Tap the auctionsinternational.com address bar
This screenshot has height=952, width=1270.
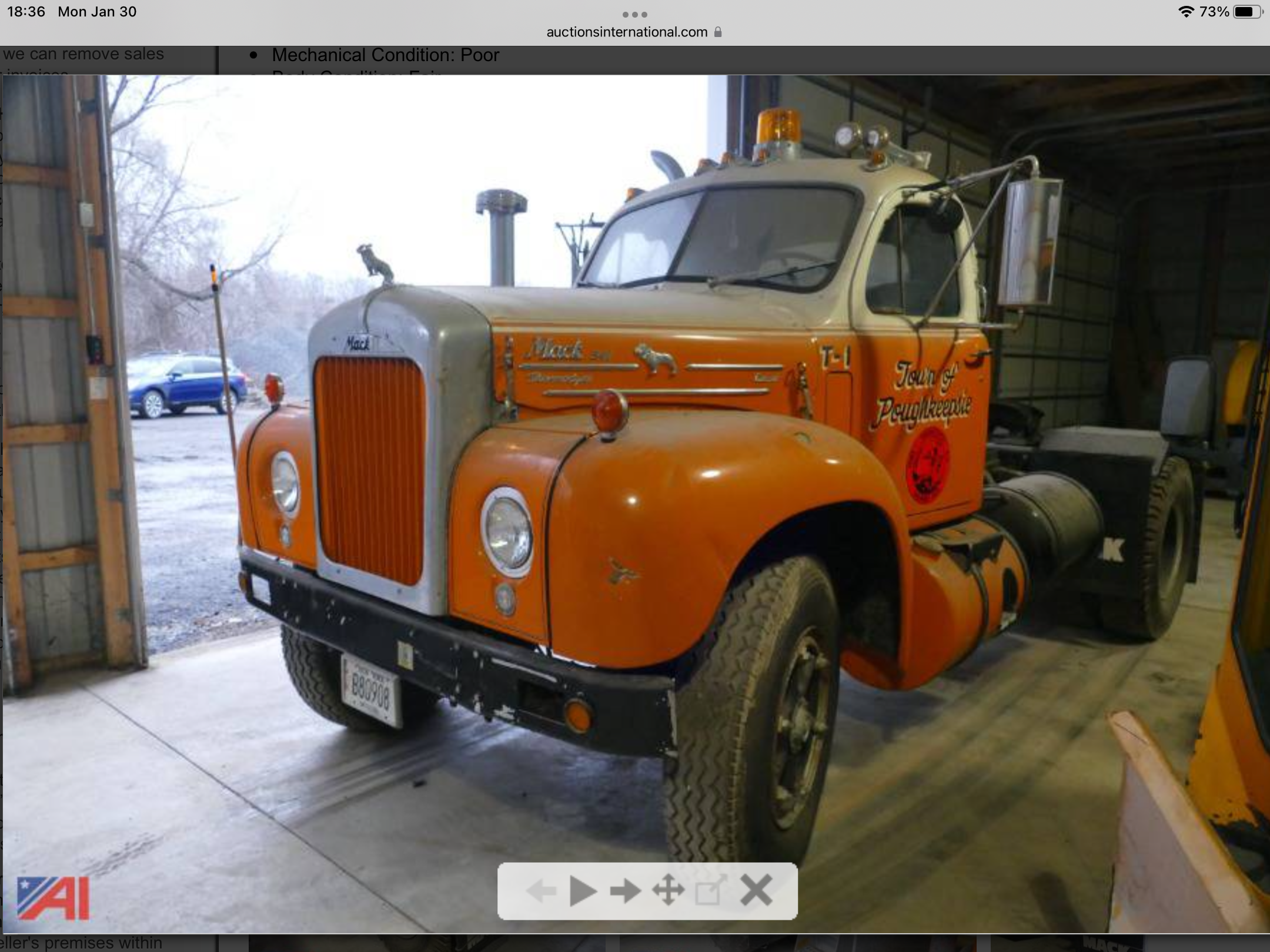pos(634,32)
